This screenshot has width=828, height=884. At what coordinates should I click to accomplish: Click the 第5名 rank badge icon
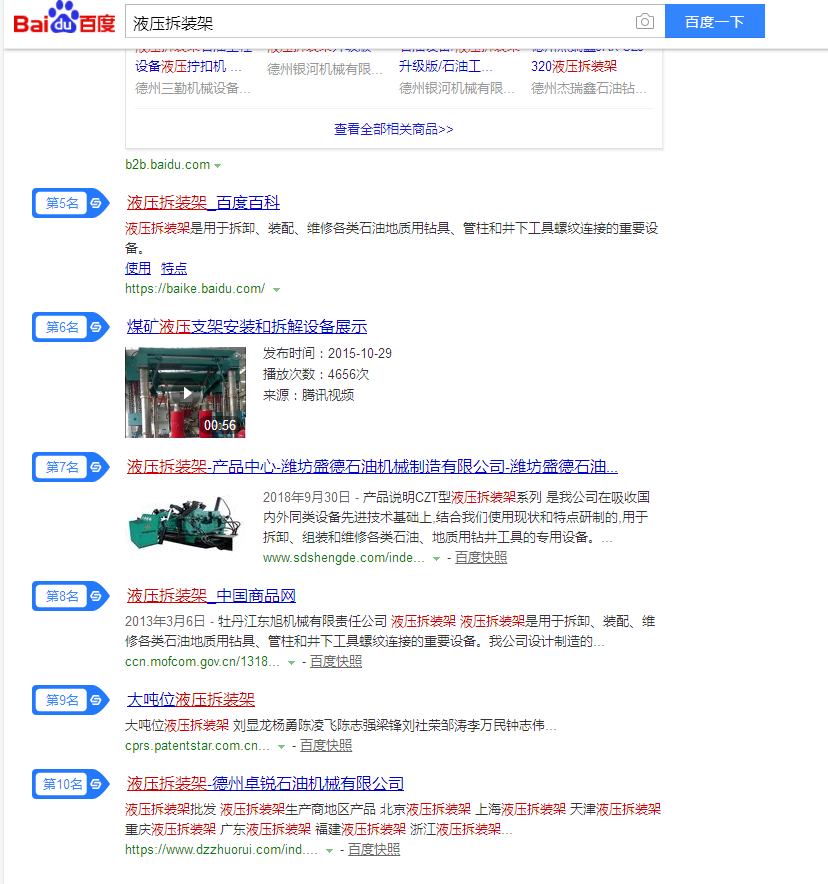point(70,203)
